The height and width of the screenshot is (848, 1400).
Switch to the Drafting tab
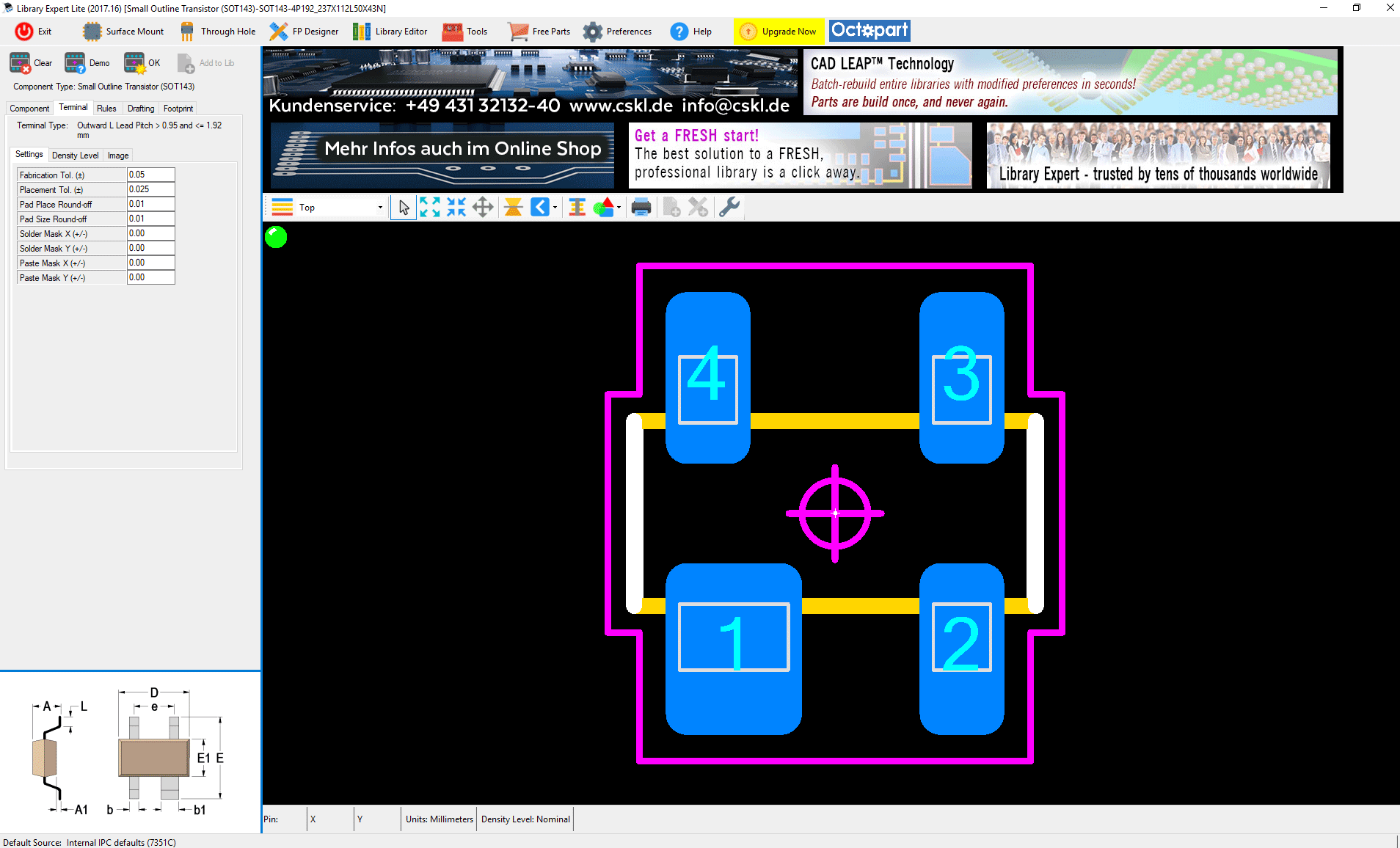pyautogui.click(x=141, y=109)
